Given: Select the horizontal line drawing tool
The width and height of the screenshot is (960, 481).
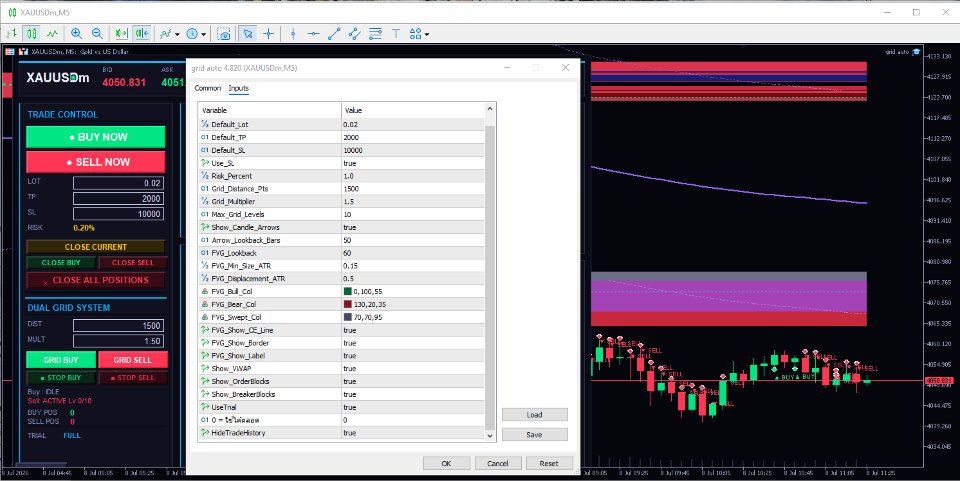Looking at the screenshot, I should (313, 34).
